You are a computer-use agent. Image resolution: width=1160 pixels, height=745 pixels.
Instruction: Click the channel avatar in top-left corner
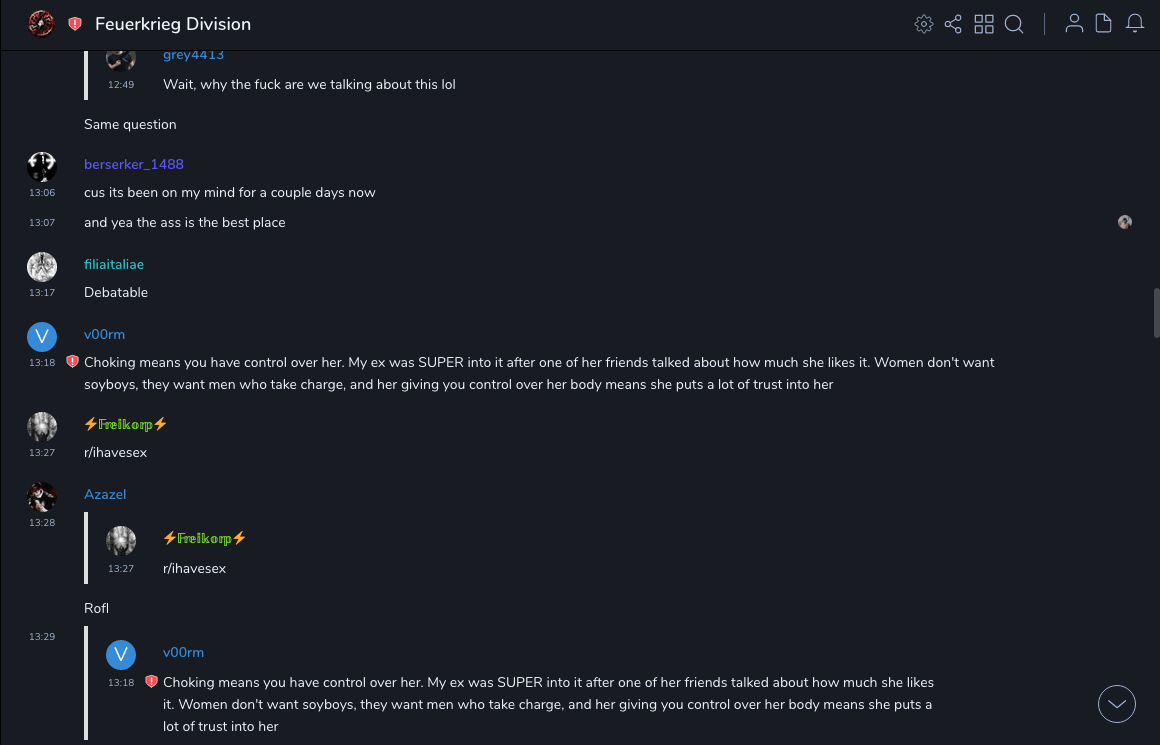[41, 24]
